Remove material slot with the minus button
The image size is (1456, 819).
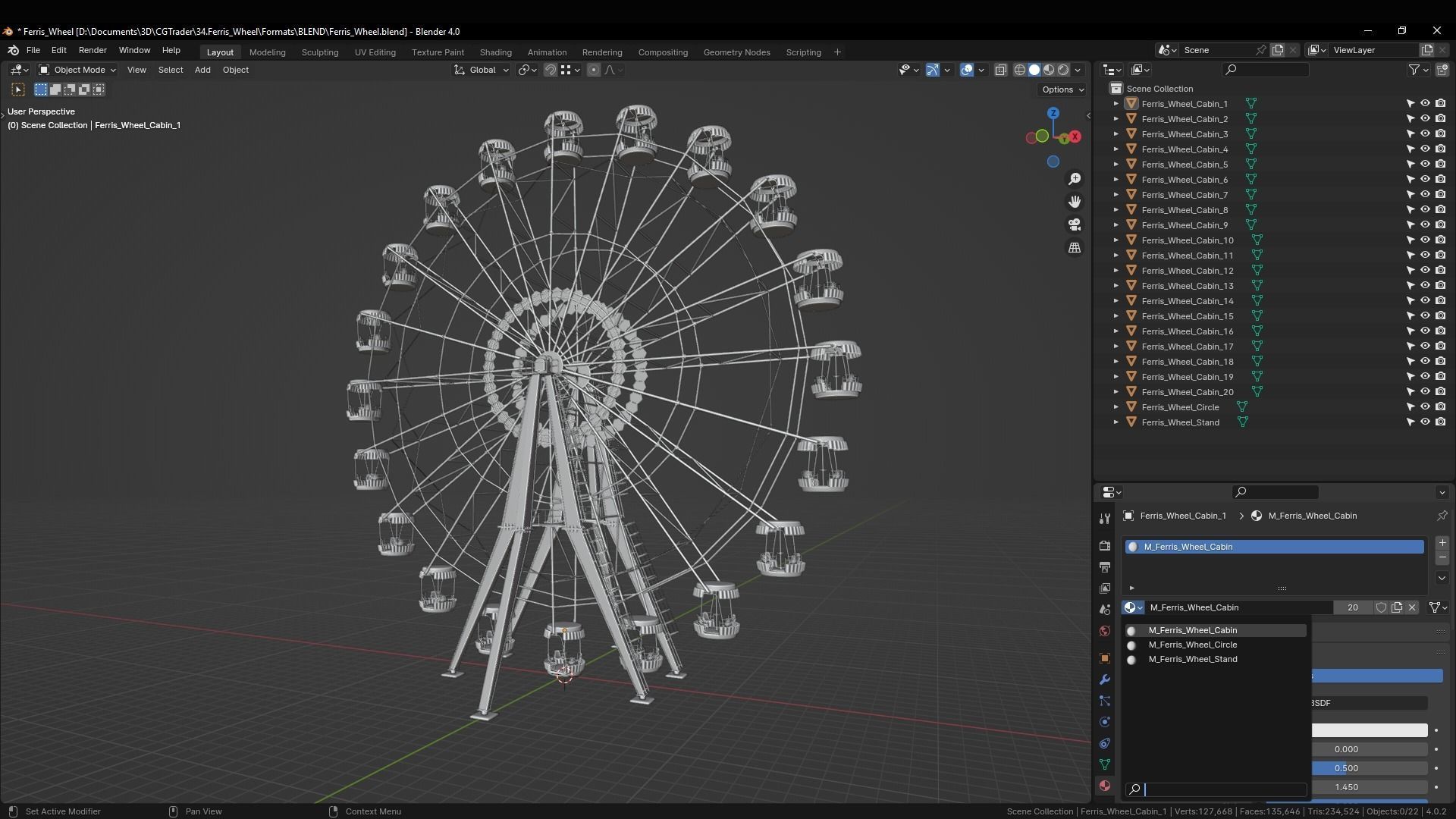tap(1442, 557)
